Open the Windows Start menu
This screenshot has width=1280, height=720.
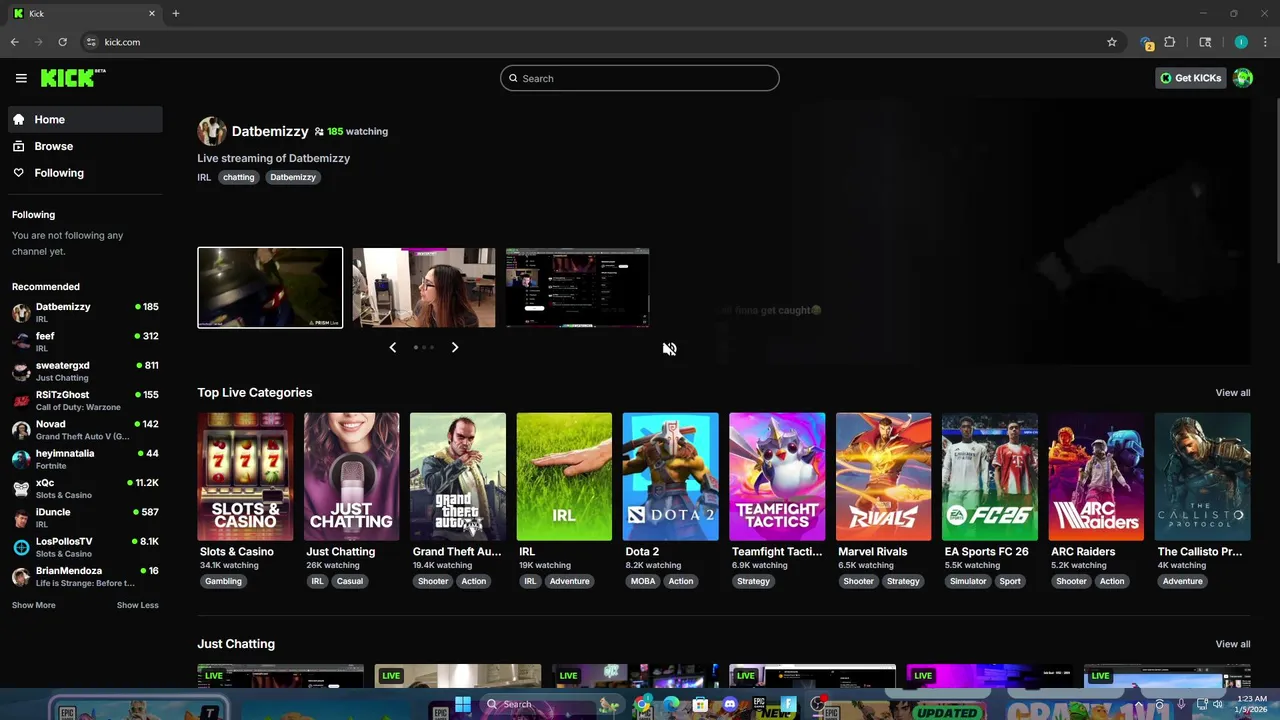pos(463,704)
